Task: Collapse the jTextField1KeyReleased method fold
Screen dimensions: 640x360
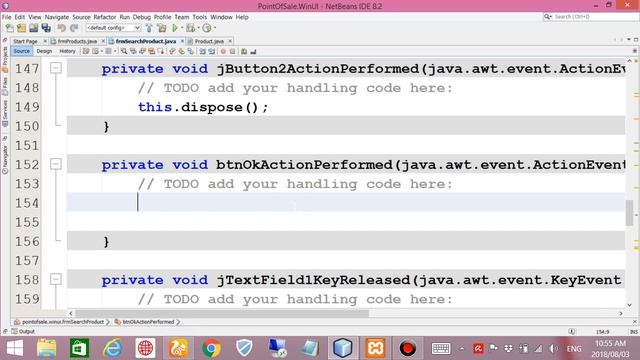Action: click(x=56, y=279)
